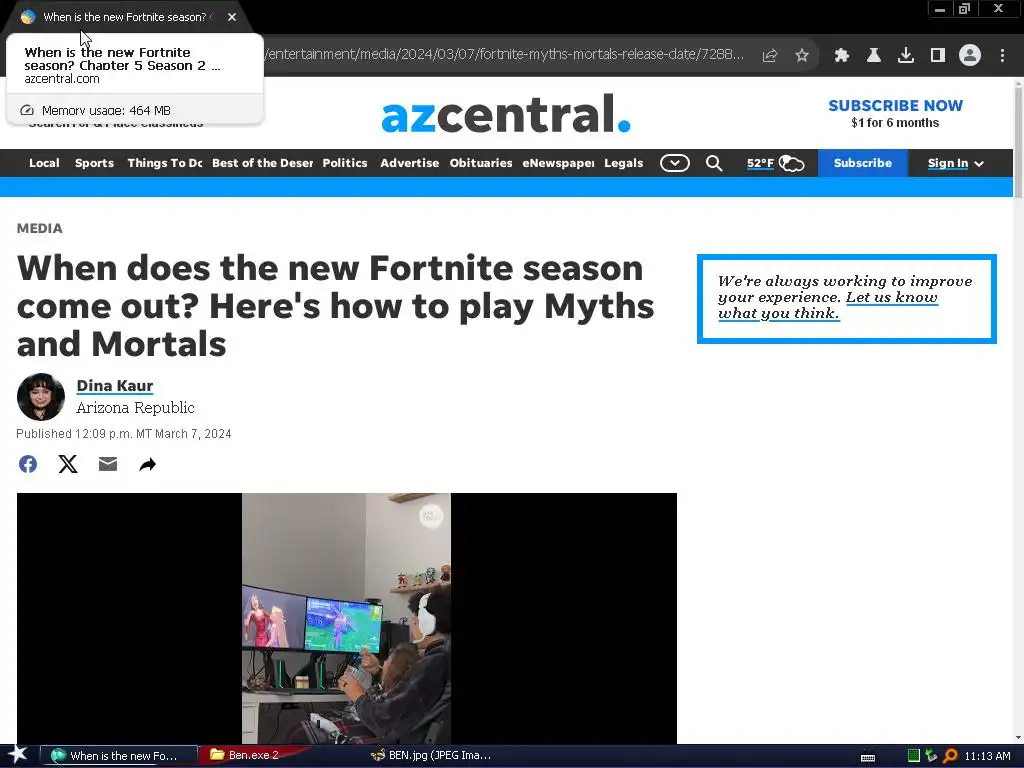Open the share arrow icon

pyautogui.click(x=148, y=464)
